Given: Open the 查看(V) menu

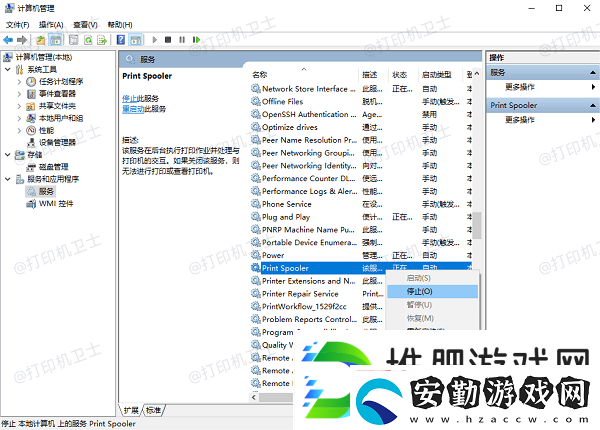Looking at the screenshot, I should (x=85, y=25).
